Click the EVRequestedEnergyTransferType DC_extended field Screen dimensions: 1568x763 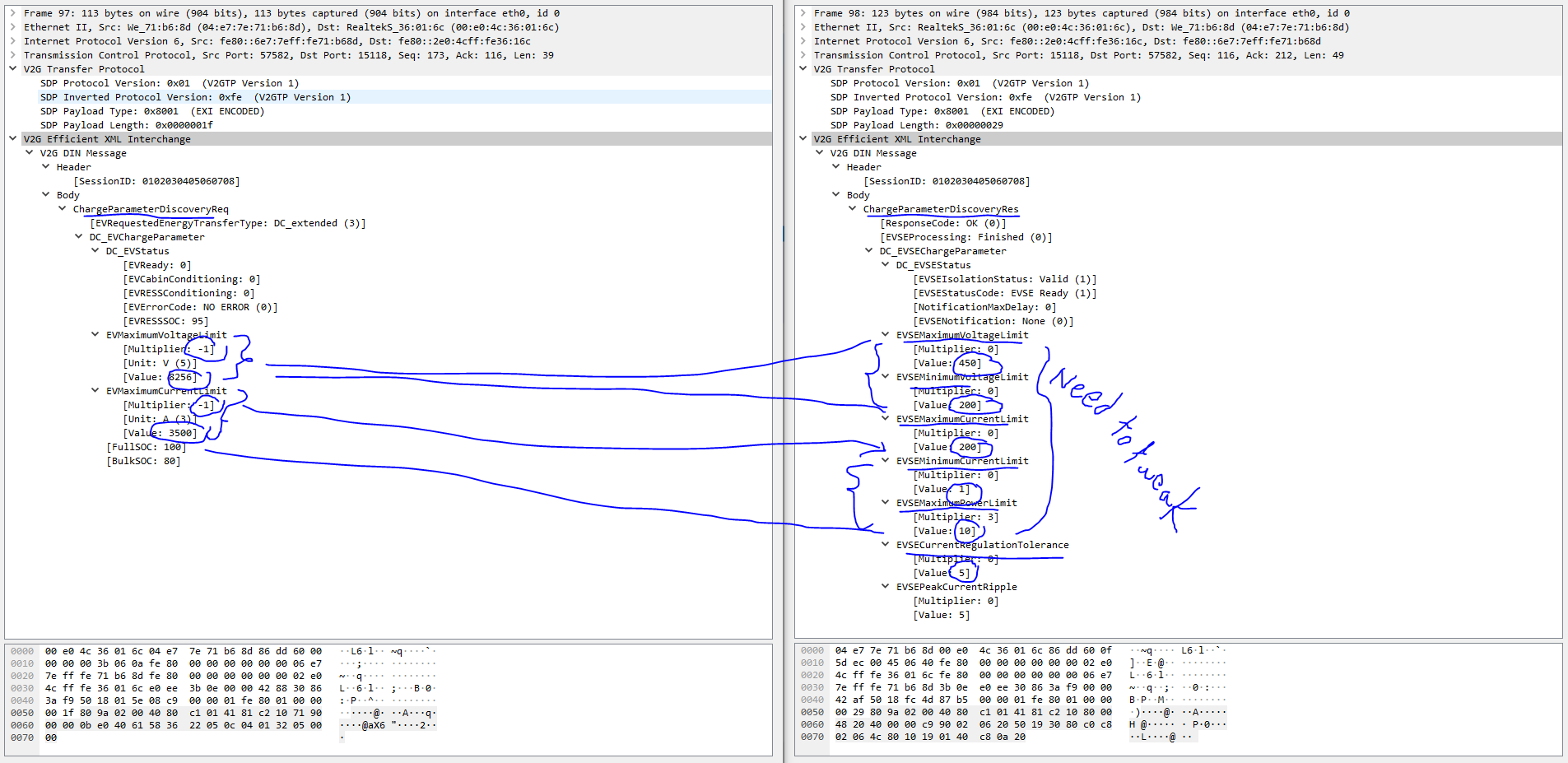click(x=228, y=223)
